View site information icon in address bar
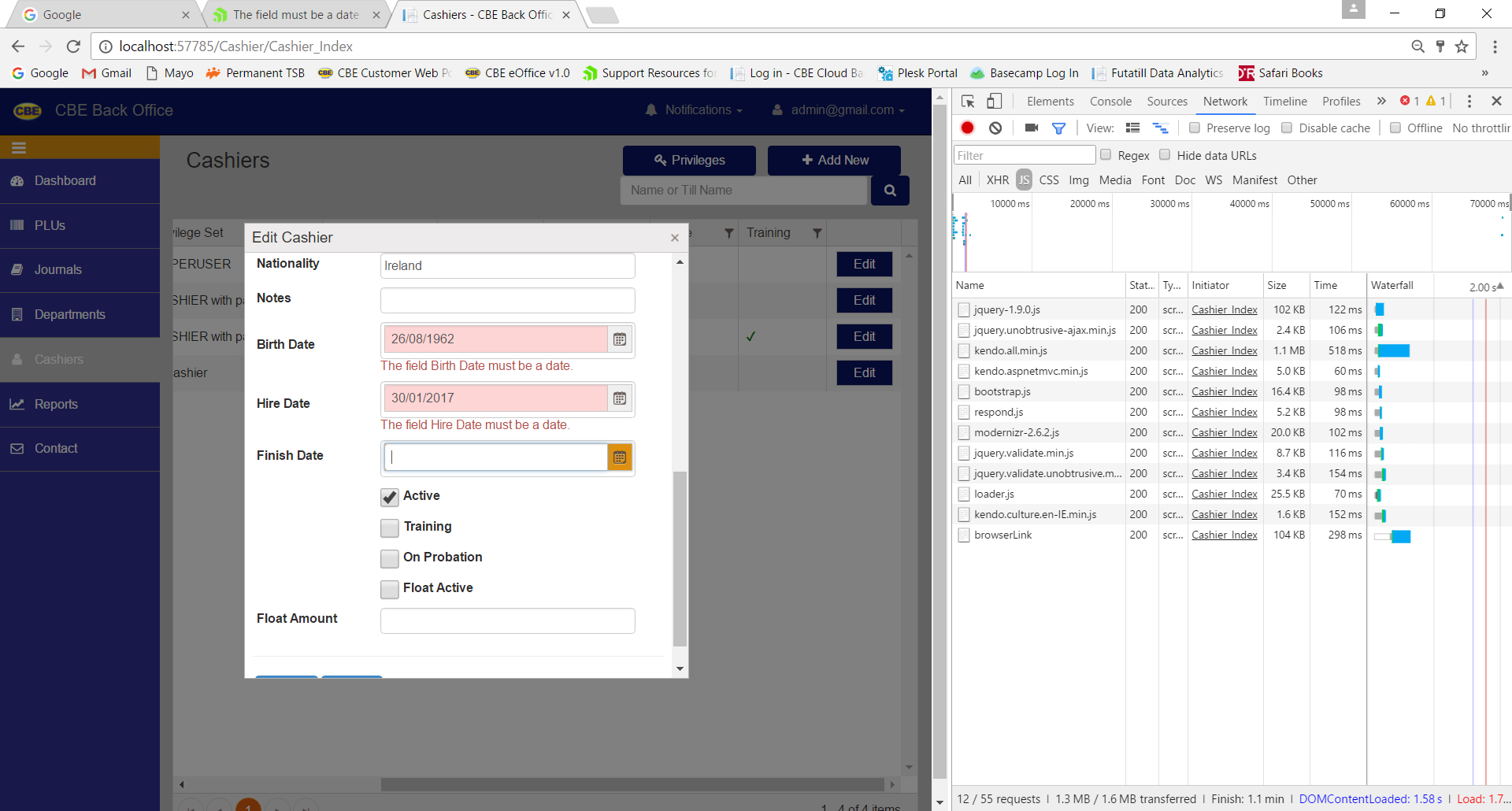 tap(106, 46)
